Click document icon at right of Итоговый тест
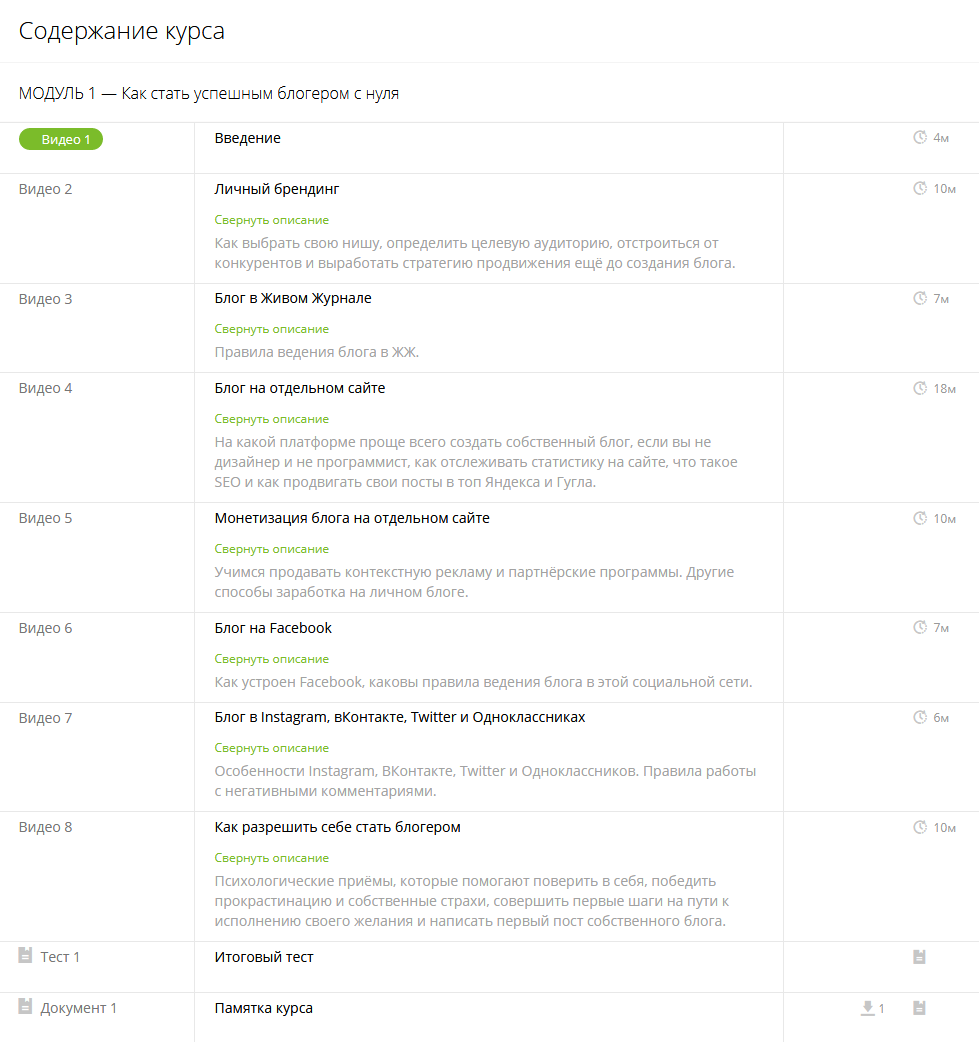 pos(919,957)
